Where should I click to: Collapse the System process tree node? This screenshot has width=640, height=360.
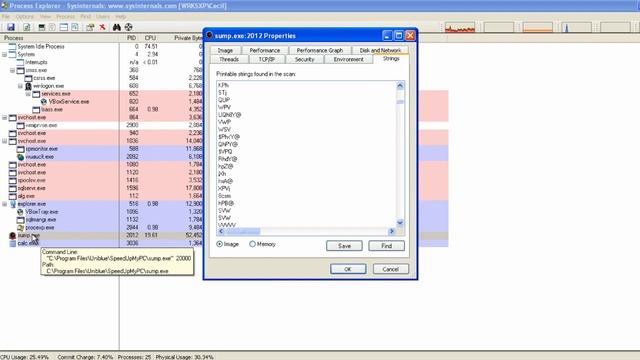coord(4,54)
